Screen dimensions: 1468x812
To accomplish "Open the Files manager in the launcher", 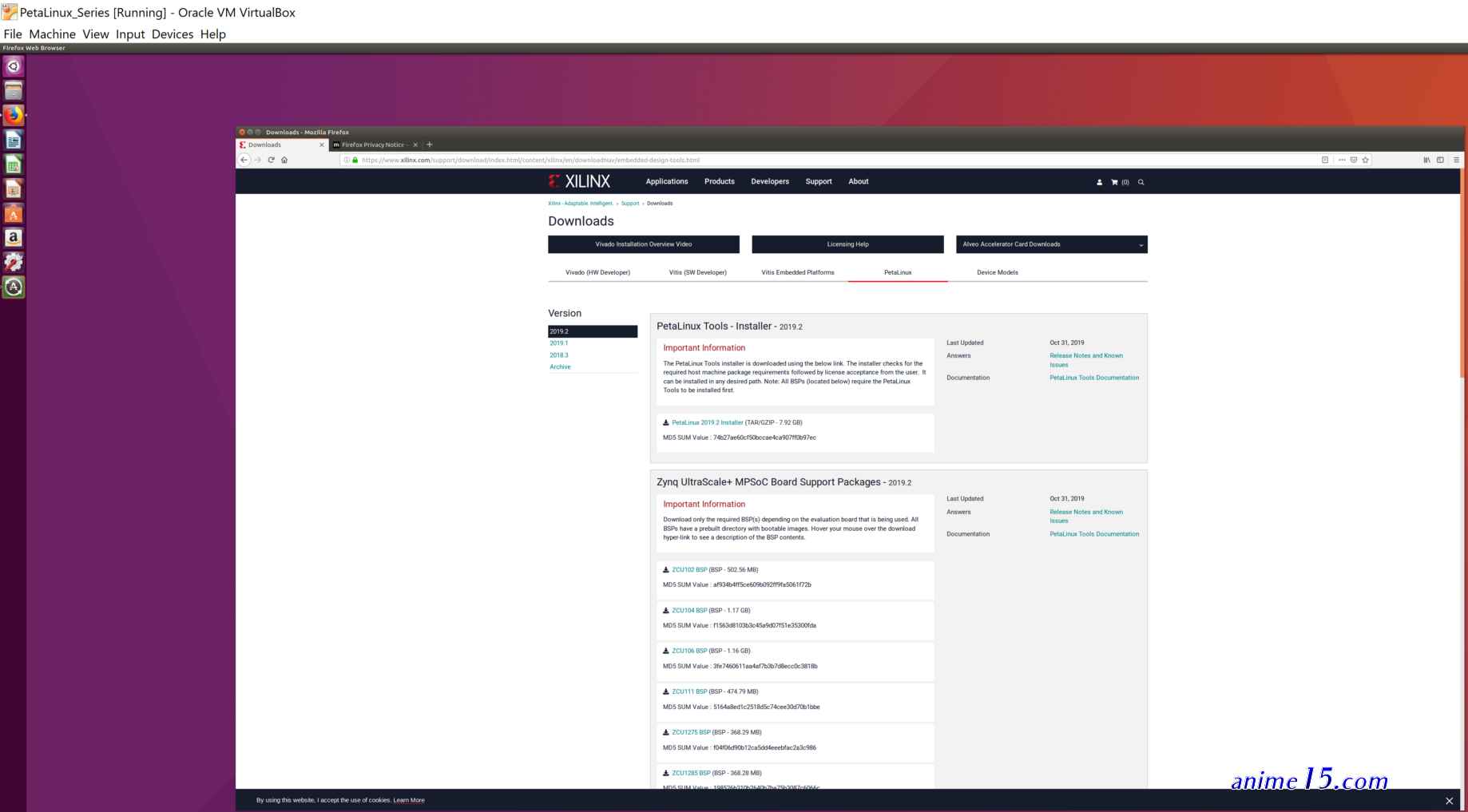I will point(14,91).
